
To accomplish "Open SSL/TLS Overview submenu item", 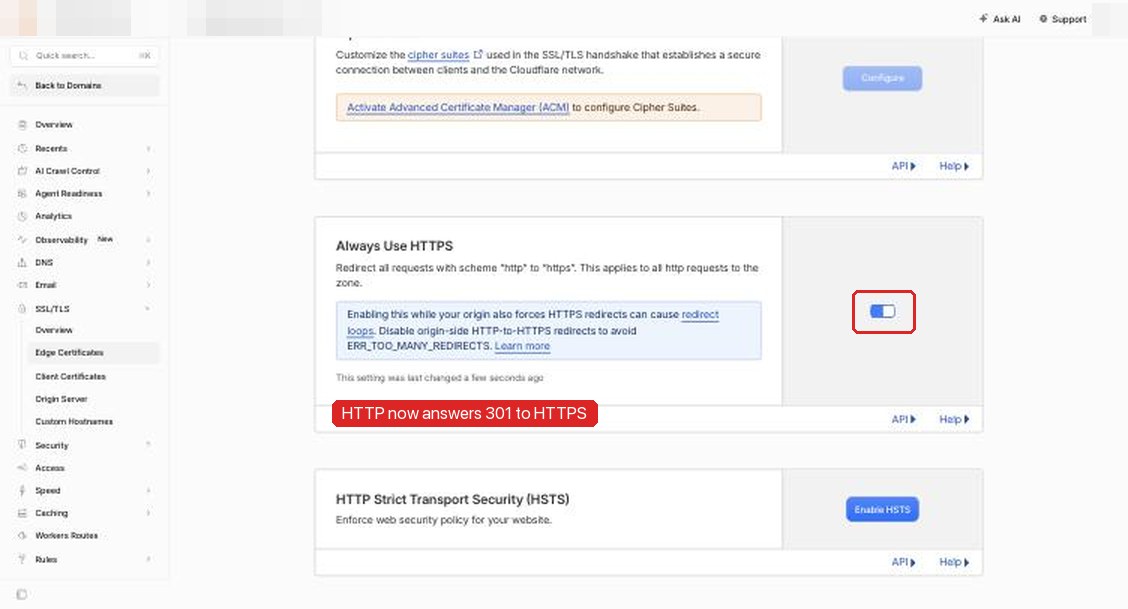I will coord(54,330).
